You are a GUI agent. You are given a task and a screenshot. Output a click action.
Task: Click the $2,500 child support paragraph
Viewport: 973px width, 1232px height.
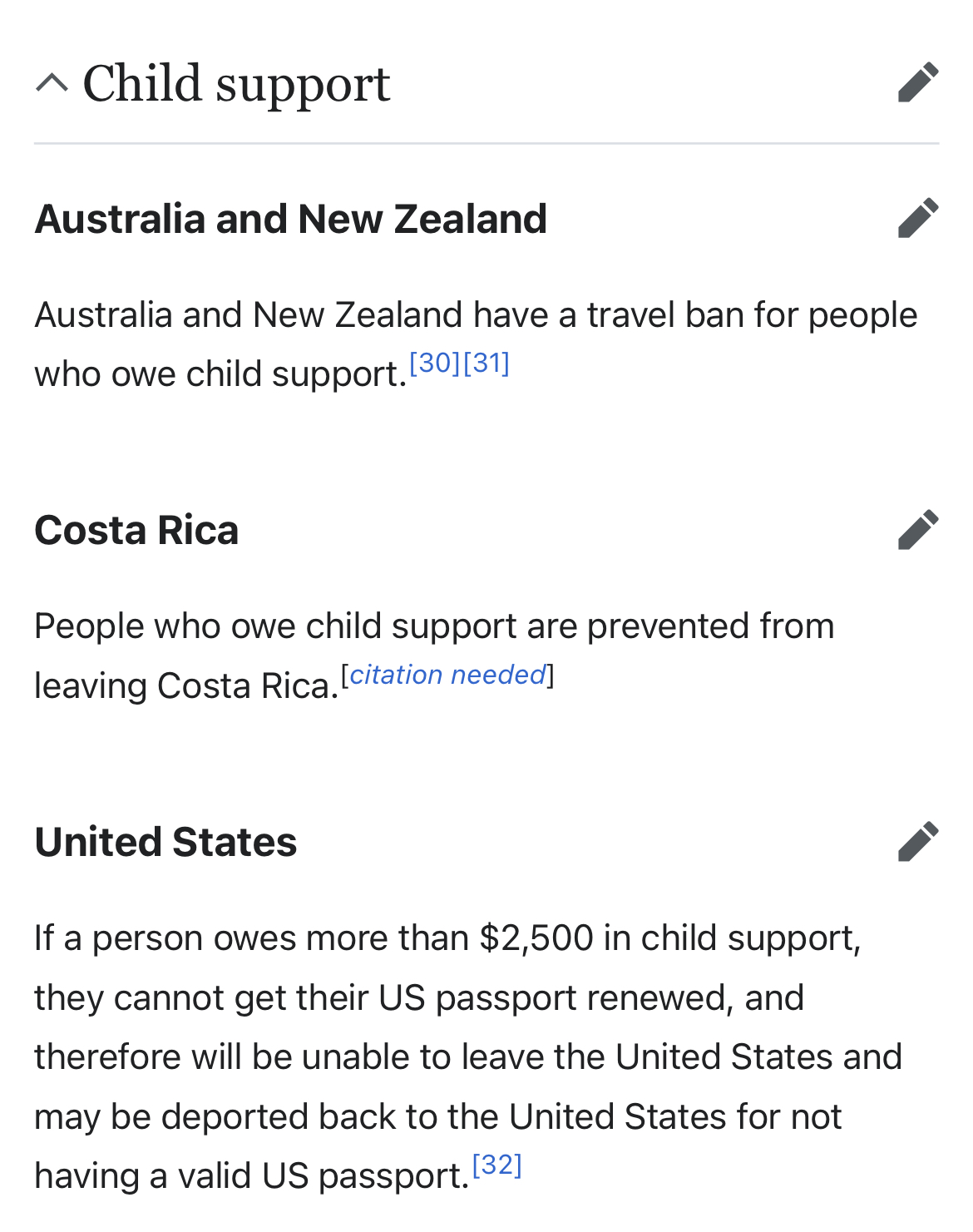(x=468, y=1056)
